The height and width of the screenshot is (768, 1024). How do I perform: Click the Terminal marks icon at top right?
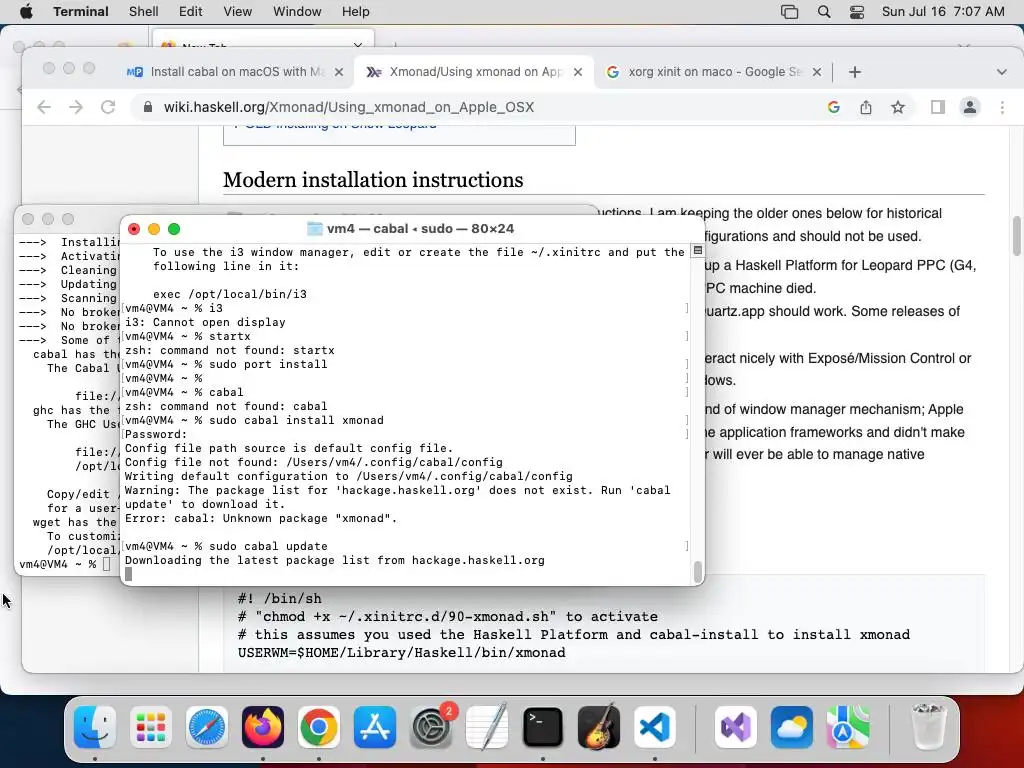coord(697,251)
